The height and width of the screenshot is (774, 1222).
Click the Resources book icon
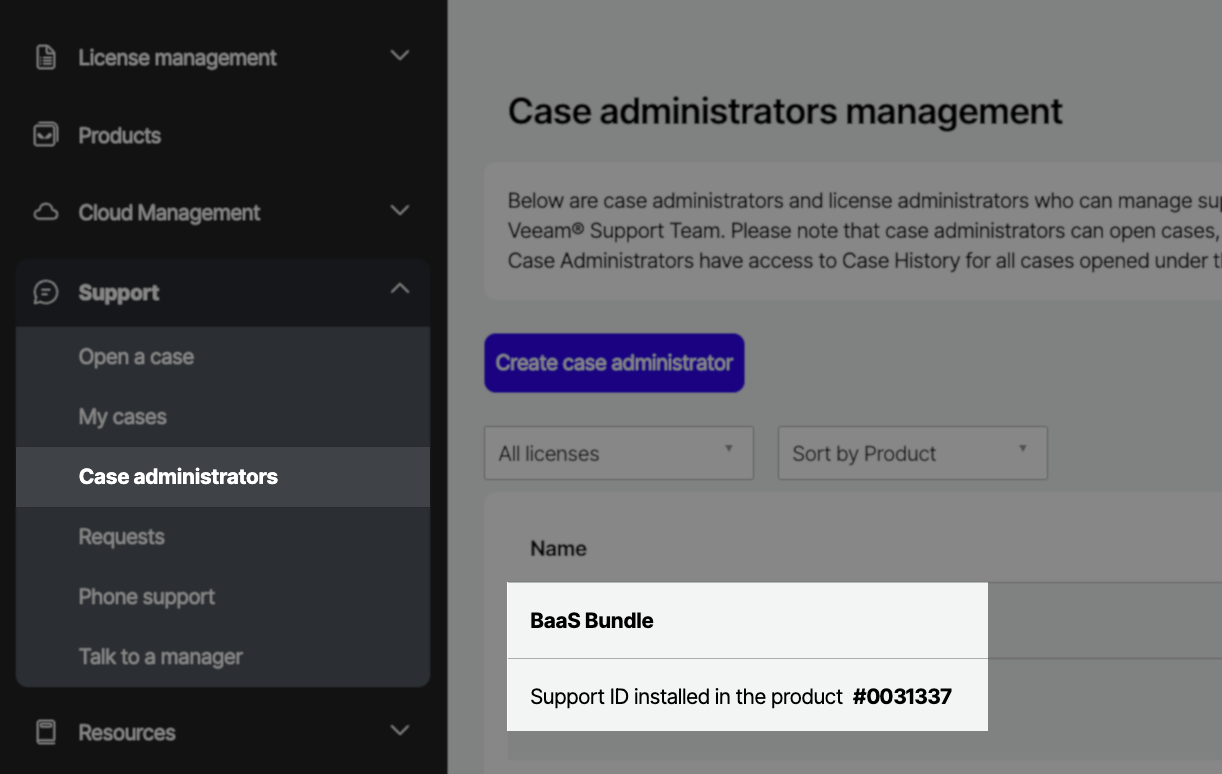point(46,732)
